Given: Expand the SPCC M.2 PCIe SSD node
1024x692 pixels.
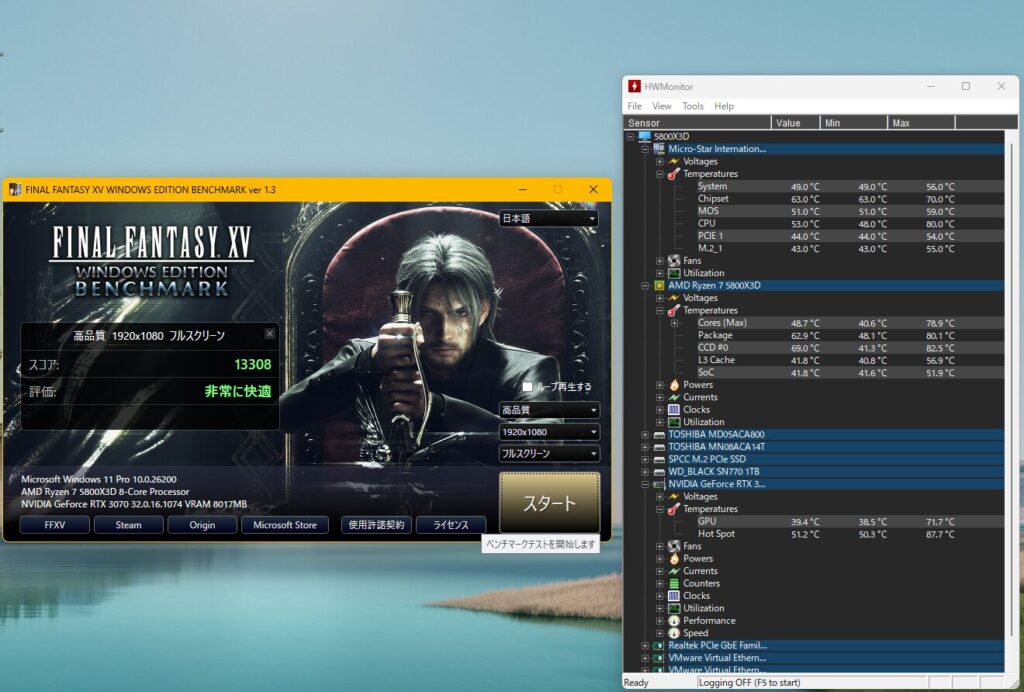Looking at the screenshot, I should (645, 460).
